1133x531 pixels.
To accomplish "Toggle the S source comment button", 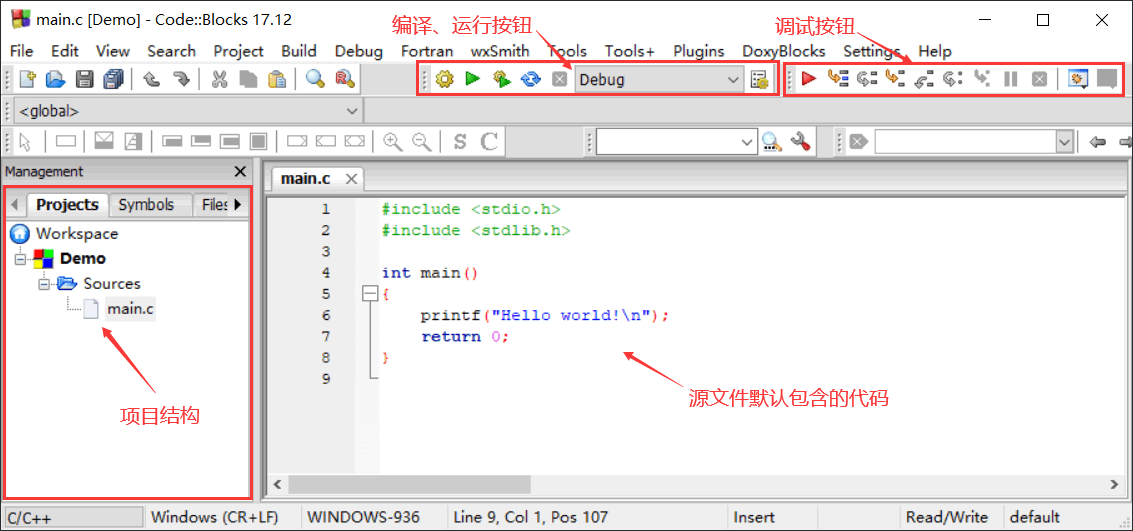I will pos(460,142).
